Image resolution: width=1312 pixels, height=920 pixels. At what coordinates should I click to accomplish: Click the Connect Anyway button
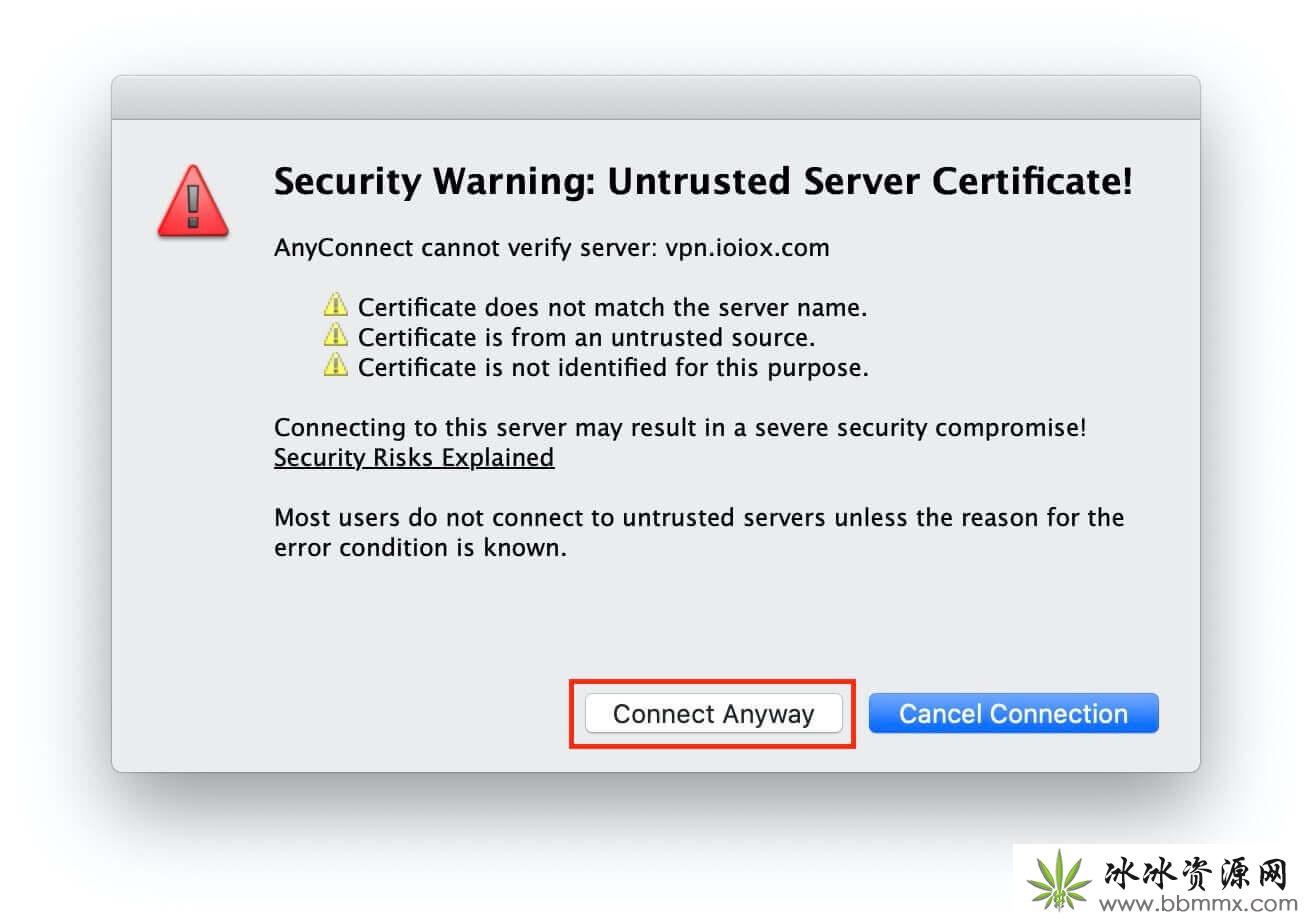(x=713, y=714)
